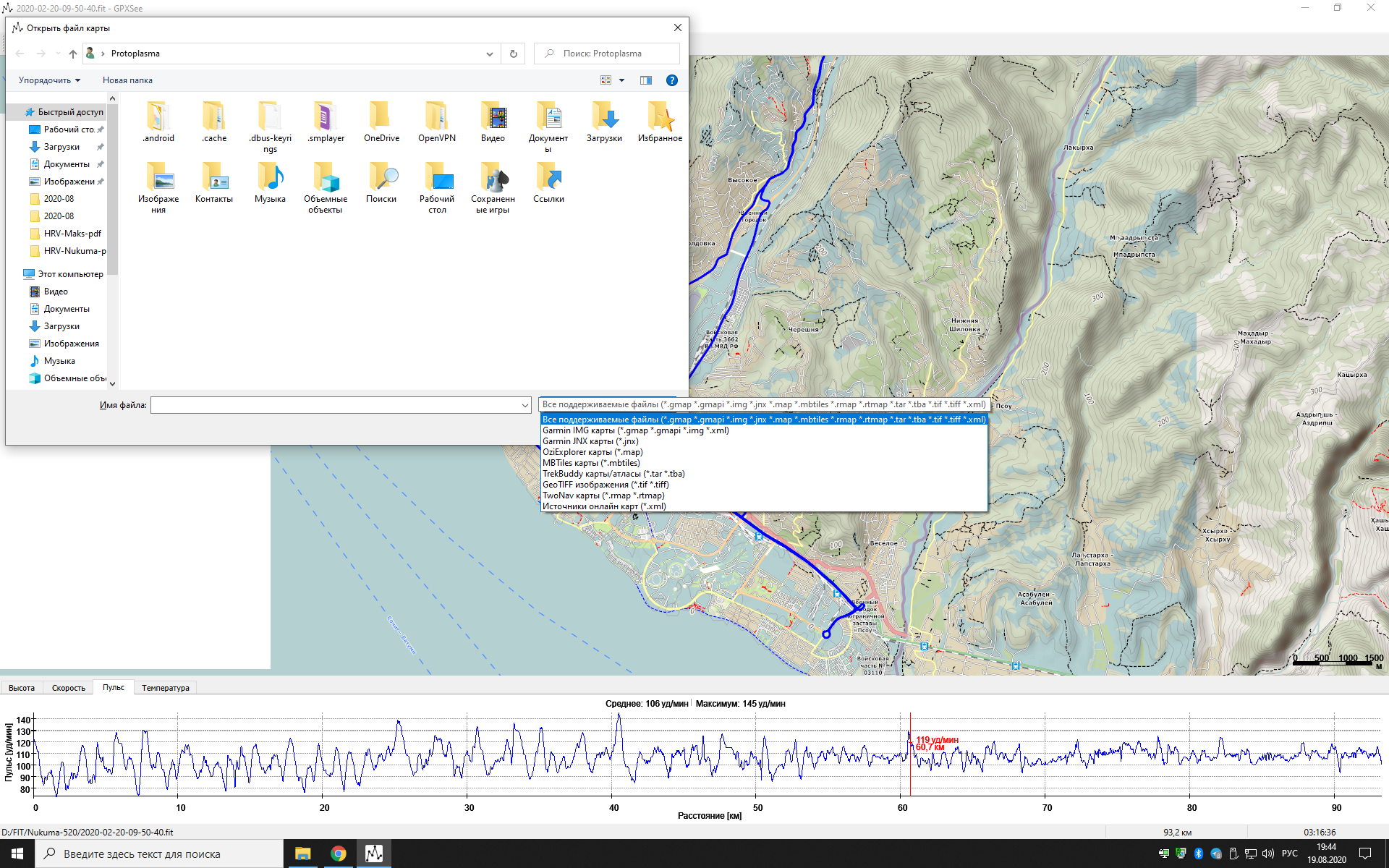Open Windows Start menu

(x=17, y=854)
